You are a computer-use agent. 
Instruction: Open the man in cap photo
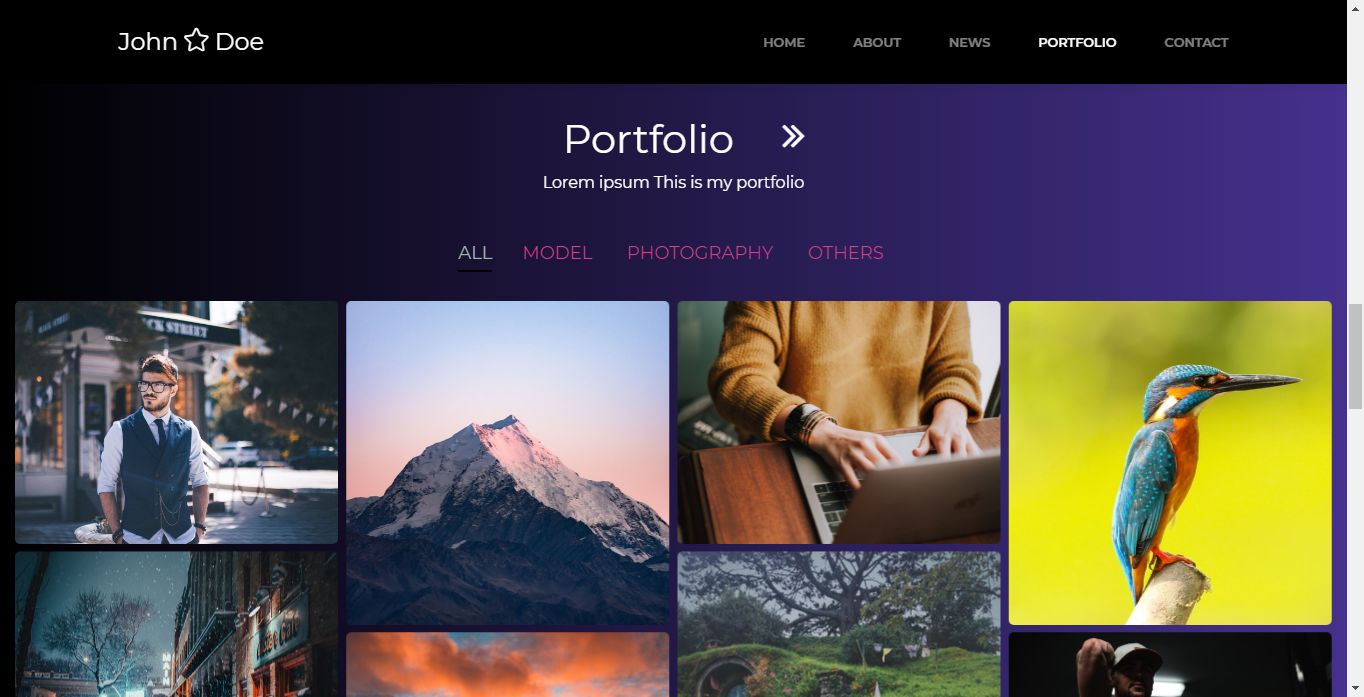click(1170, 664)
